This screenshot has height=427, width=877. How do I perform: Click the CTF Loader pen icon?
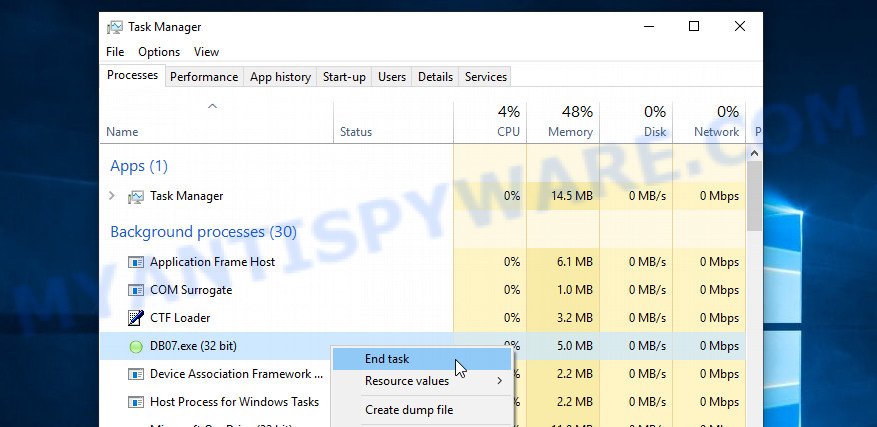(x=136, y=318)
